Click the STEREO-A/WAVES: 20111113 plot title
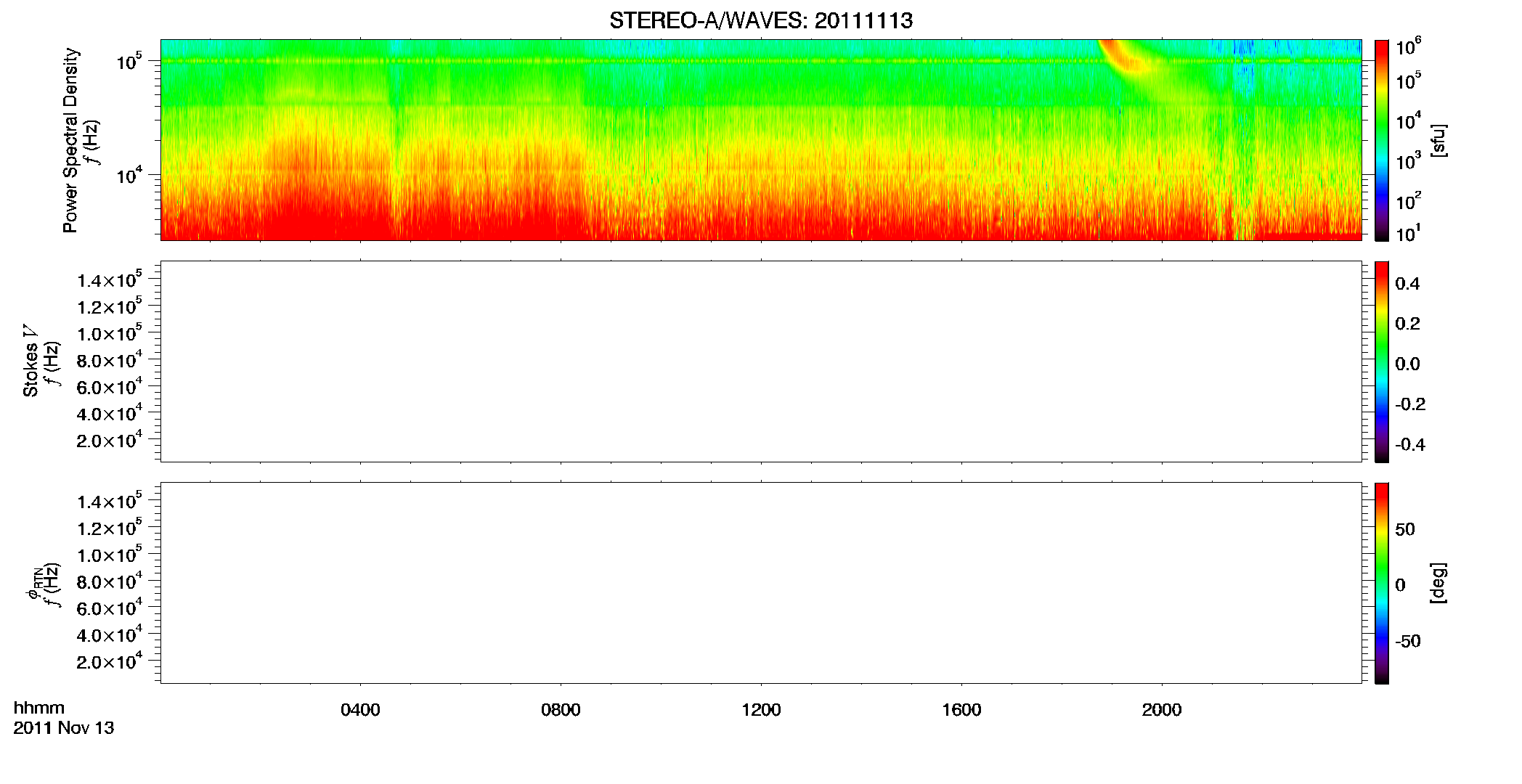Screen dimensions: 1522x784 point(761,20)
